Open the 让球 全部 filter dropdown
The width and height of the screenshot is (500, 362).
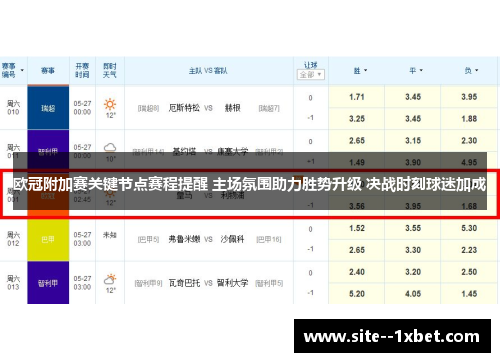point(311,75)
